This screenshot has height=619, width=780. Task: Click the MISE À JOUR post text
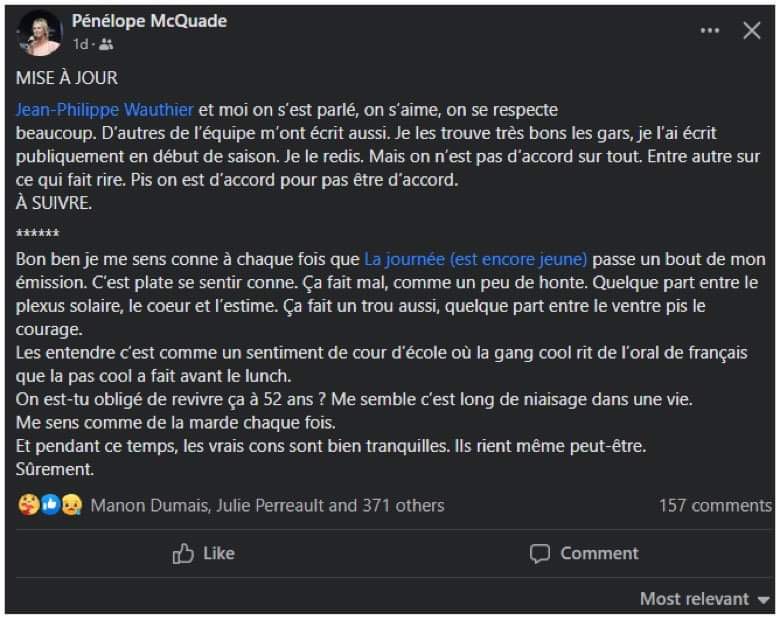pos(67,78)
